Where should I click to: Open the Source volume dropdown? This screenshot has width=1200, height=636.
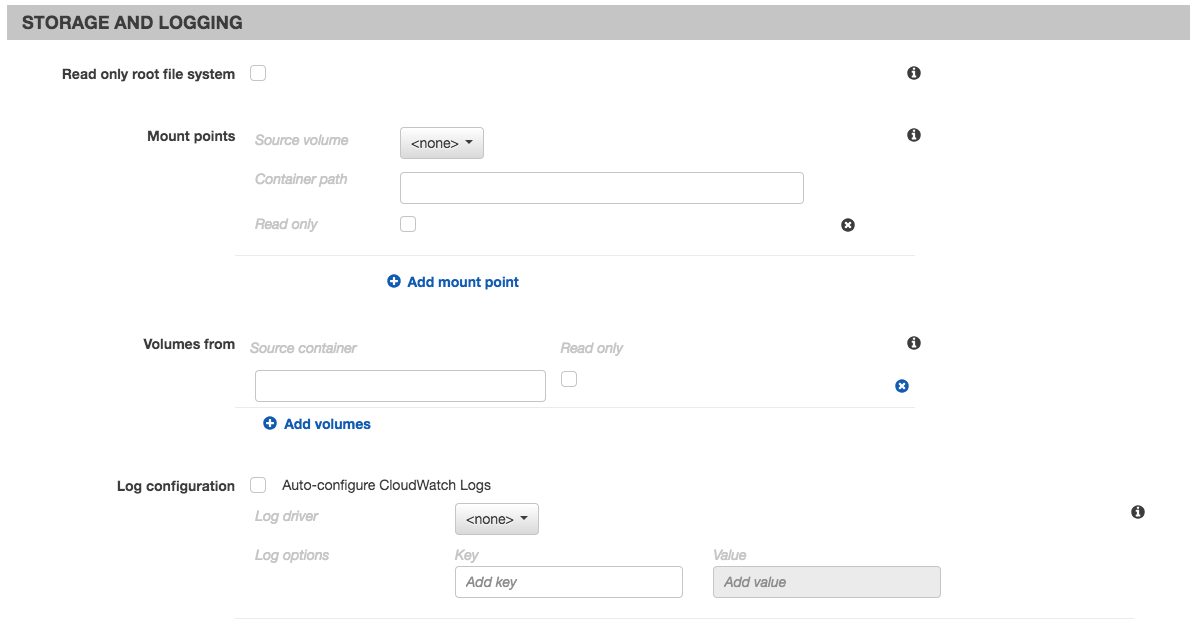click(441, 143)
